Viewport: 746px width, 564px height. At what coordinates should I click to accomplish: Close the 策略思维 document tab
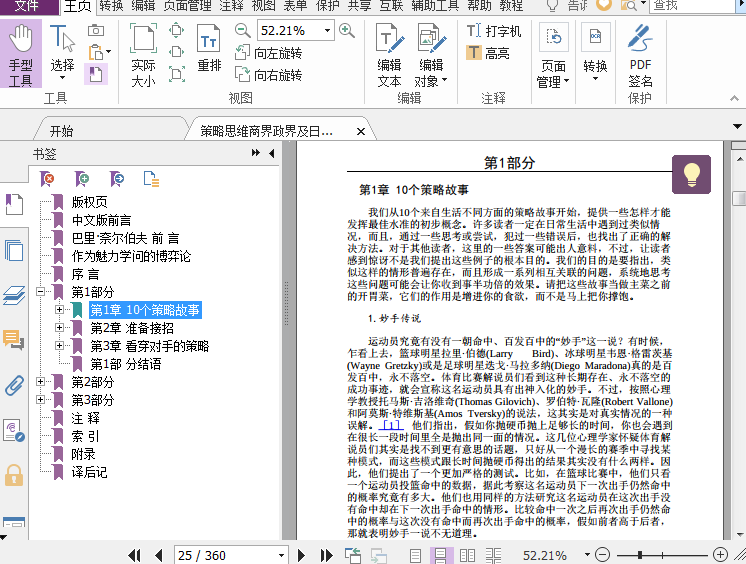point(361,131)
